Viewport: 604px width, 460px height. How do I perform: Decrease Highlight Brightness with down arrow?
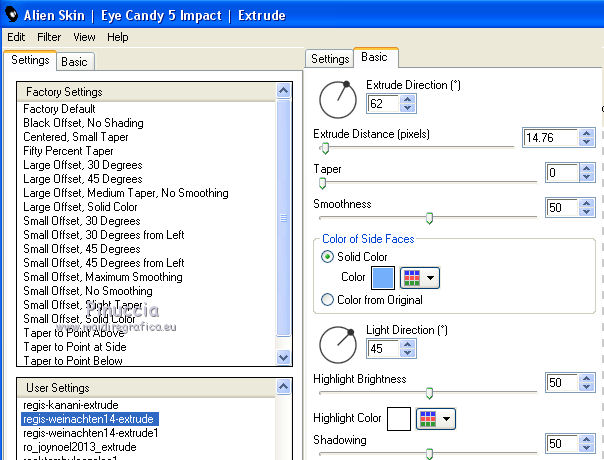(587, 387)
